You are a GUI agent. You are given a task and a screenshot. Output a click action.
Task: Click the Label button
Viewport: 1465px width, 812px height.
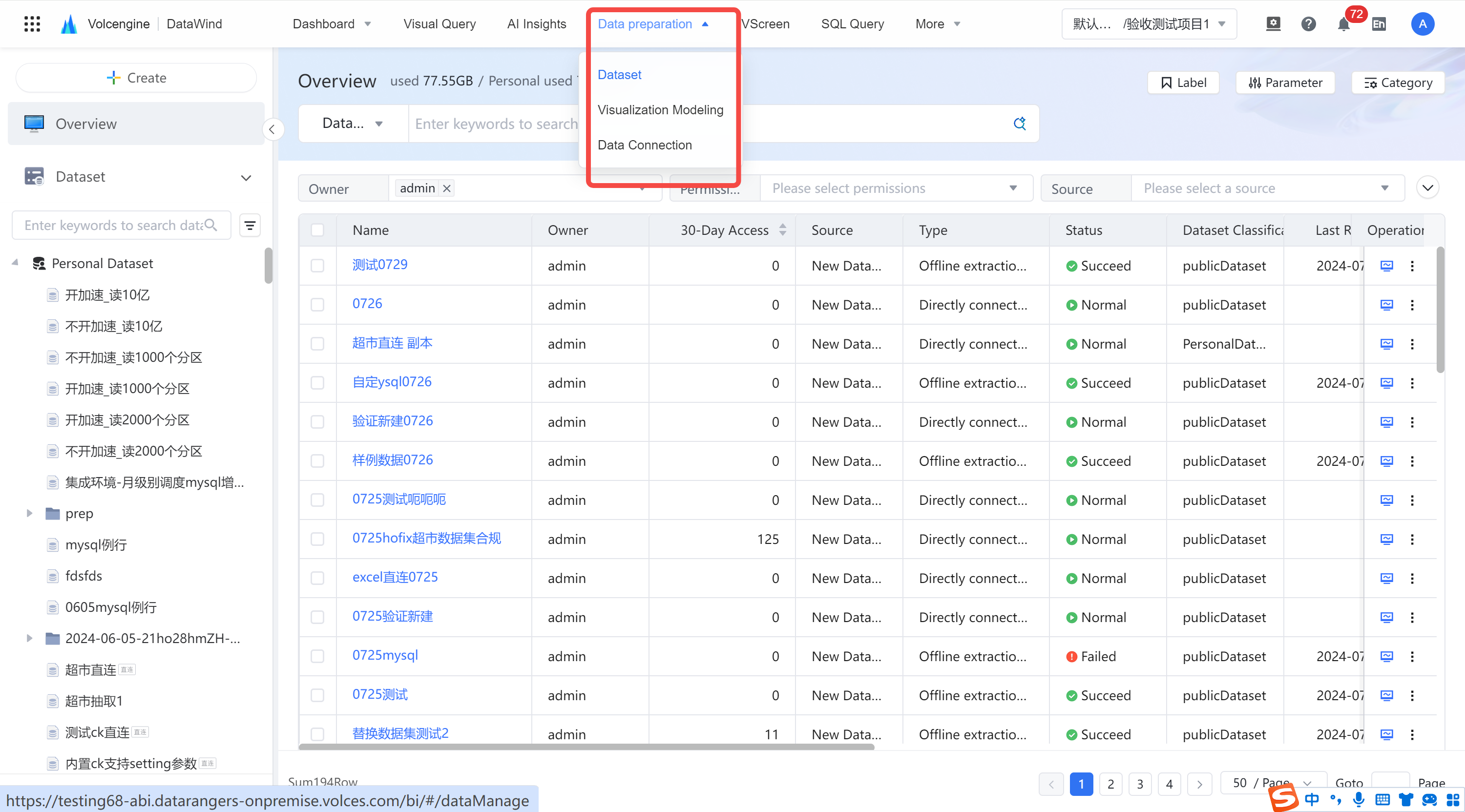coord(1183,83)
